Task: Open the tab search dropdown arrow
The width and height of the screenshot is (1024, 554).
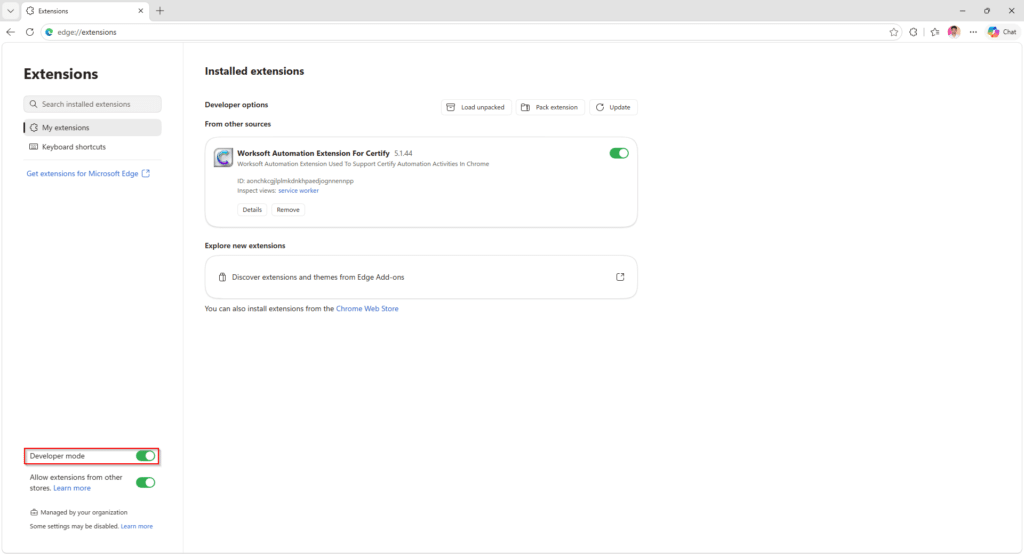Action: tap(10, 11)
